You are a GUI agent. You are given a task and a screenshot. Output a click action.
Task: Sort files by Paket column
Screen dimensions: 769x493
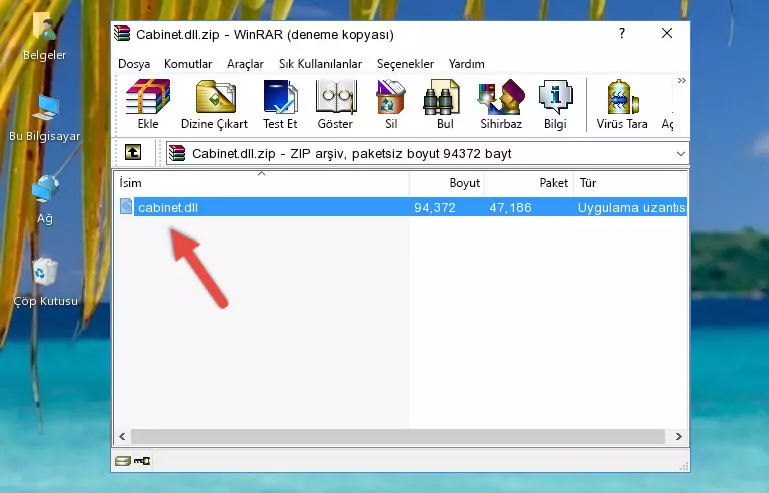click(x=529, y=183)
